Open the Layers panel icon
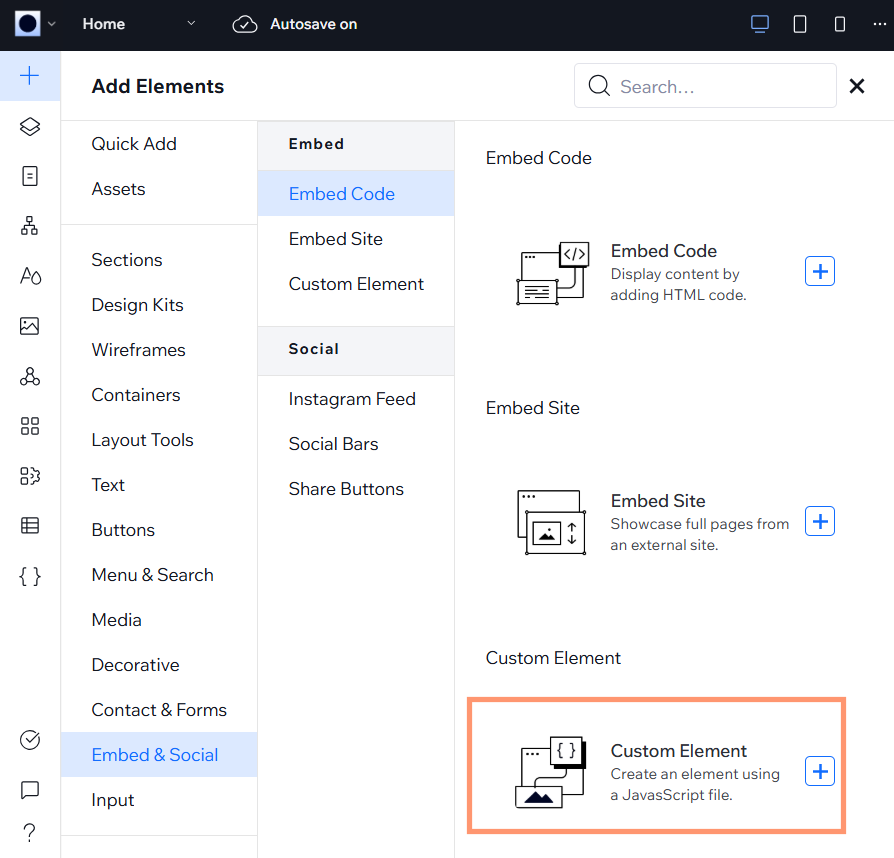This screenshot has width=894, height=858. tap(30, 126)
